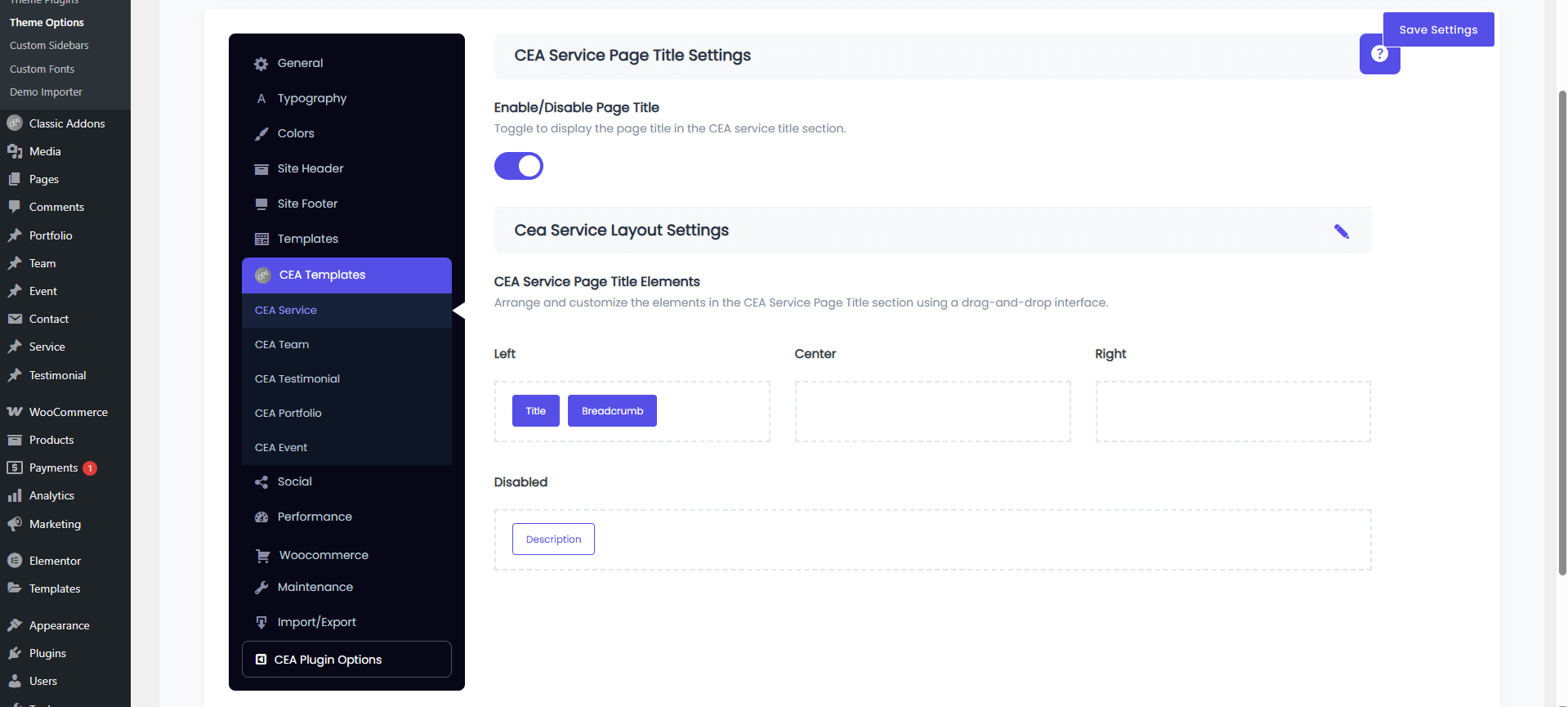Click the help question mark icon
This screenshot has width=1568, height=707.
pos(1379,54)
